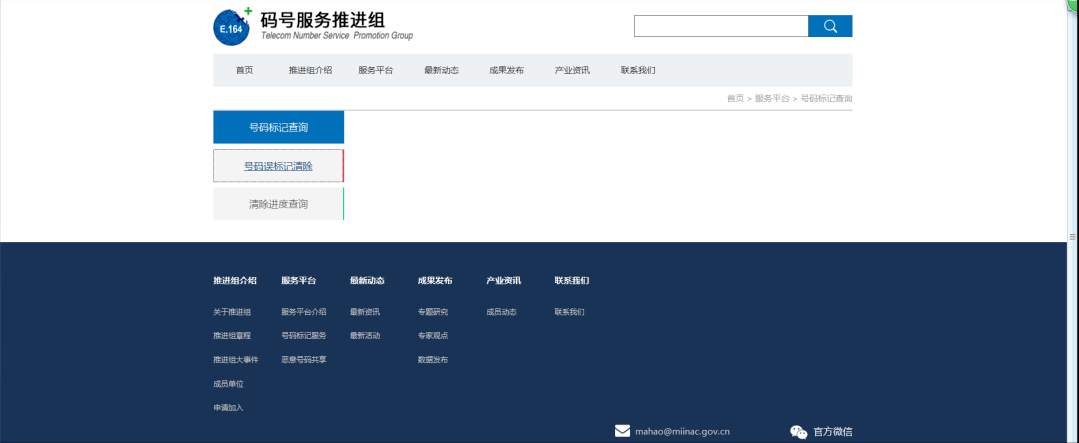
Task: Open footer link 推进组章程
Action: 232,336
